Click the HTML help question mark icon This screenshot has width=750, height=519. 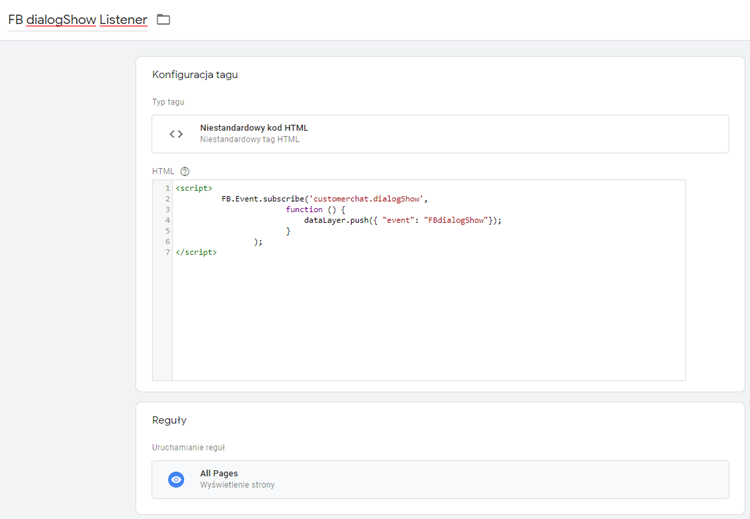coord(185,171)
